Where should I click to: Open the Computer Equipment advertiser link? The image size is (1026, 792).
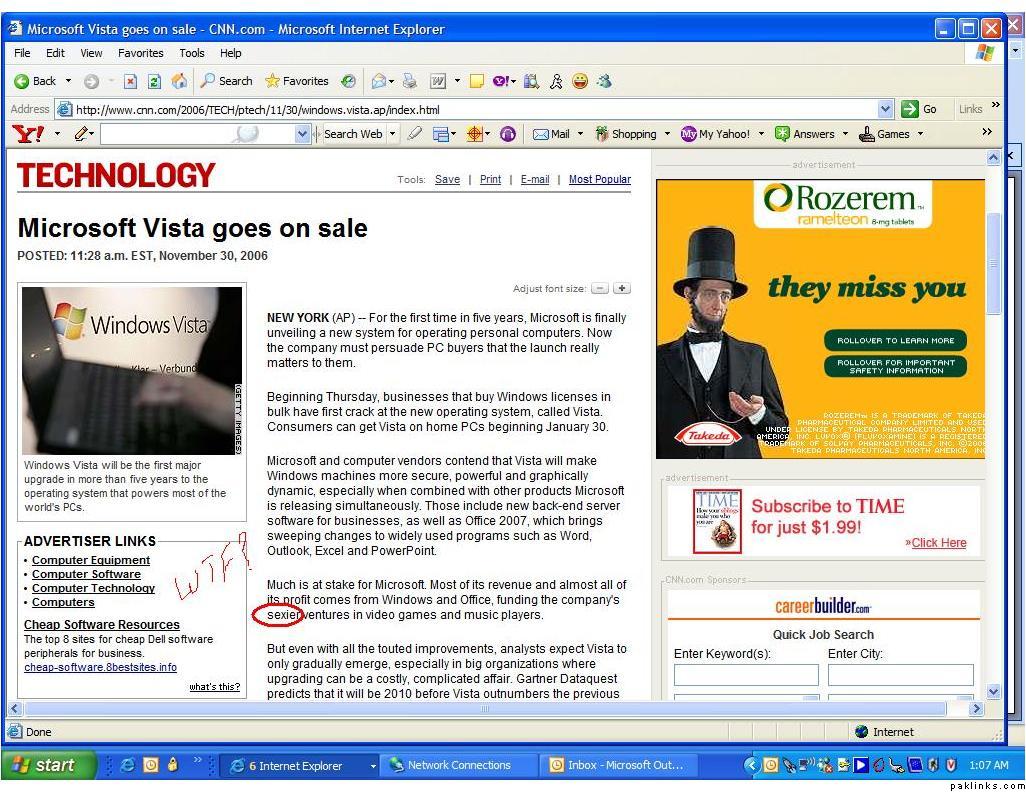(x=91, y=560)
